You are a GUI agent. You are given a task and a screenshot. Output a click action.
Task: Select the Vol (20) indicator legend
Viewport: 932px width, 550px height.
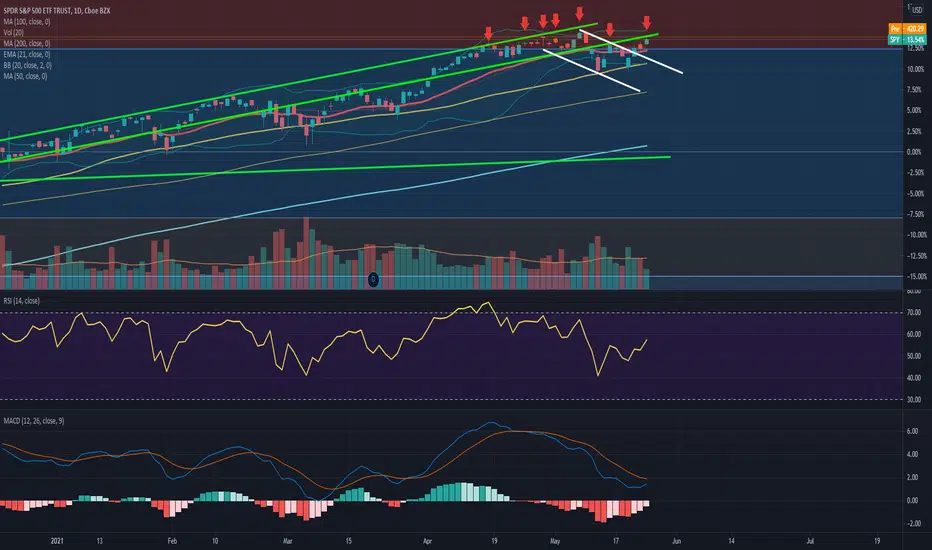click(x=14, y=33)
